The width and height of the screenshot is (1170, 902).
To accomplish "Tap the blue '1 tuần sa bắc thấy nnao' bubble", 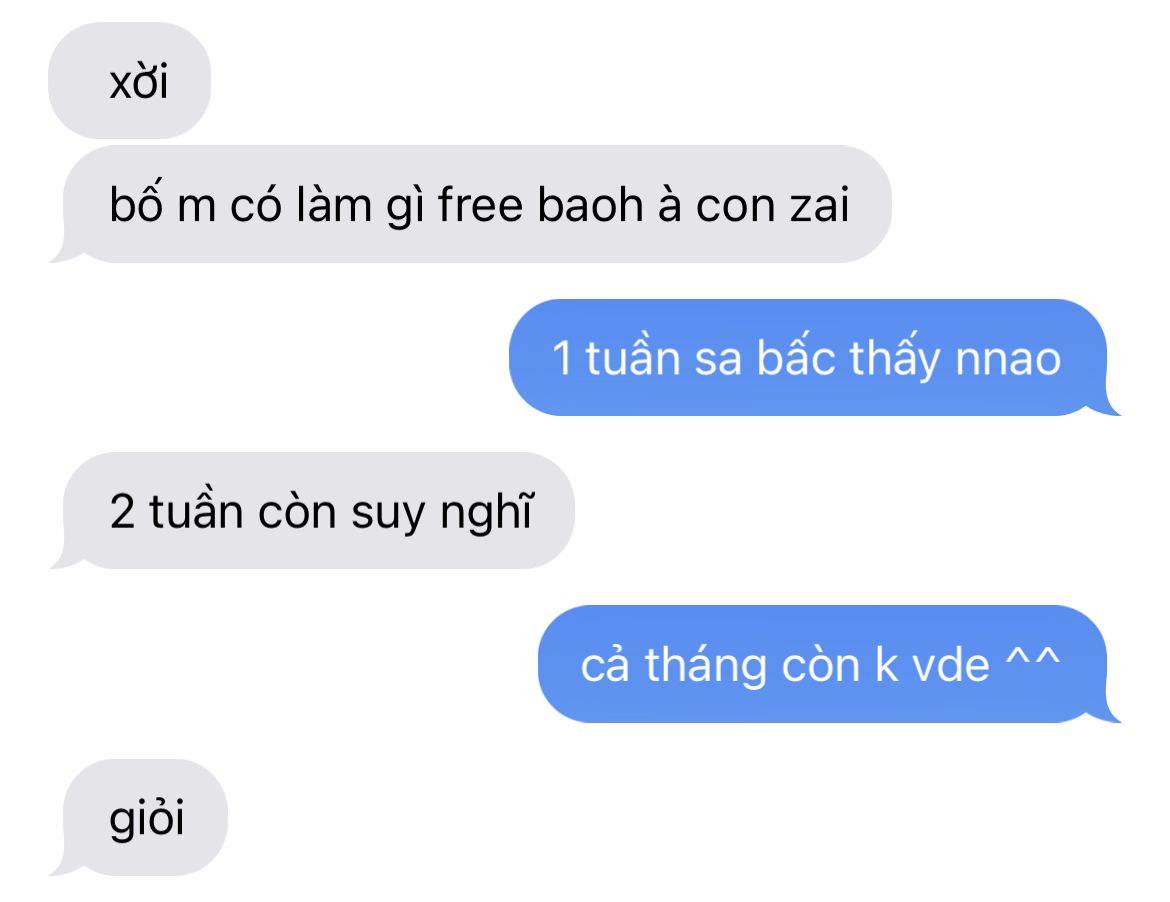I will [815, 357].
